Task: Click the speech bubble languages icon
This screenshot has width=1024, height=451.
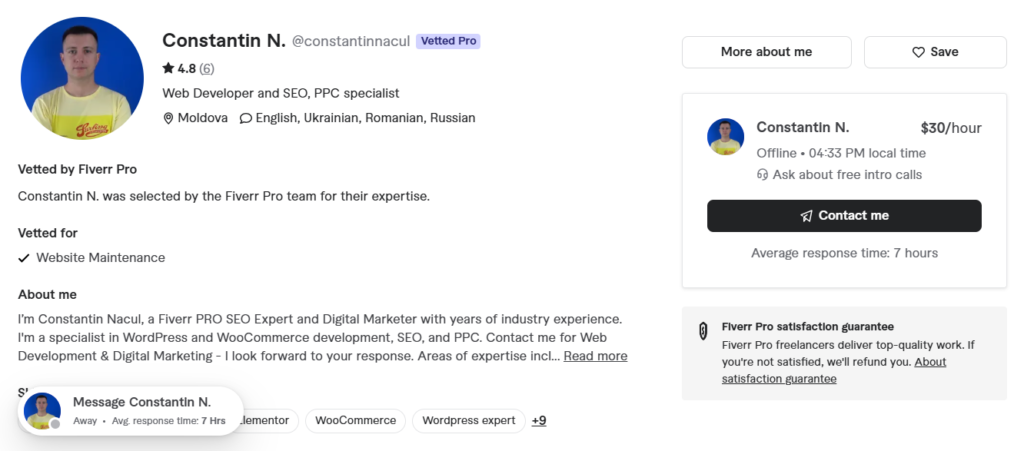Action: coord(246,119)
